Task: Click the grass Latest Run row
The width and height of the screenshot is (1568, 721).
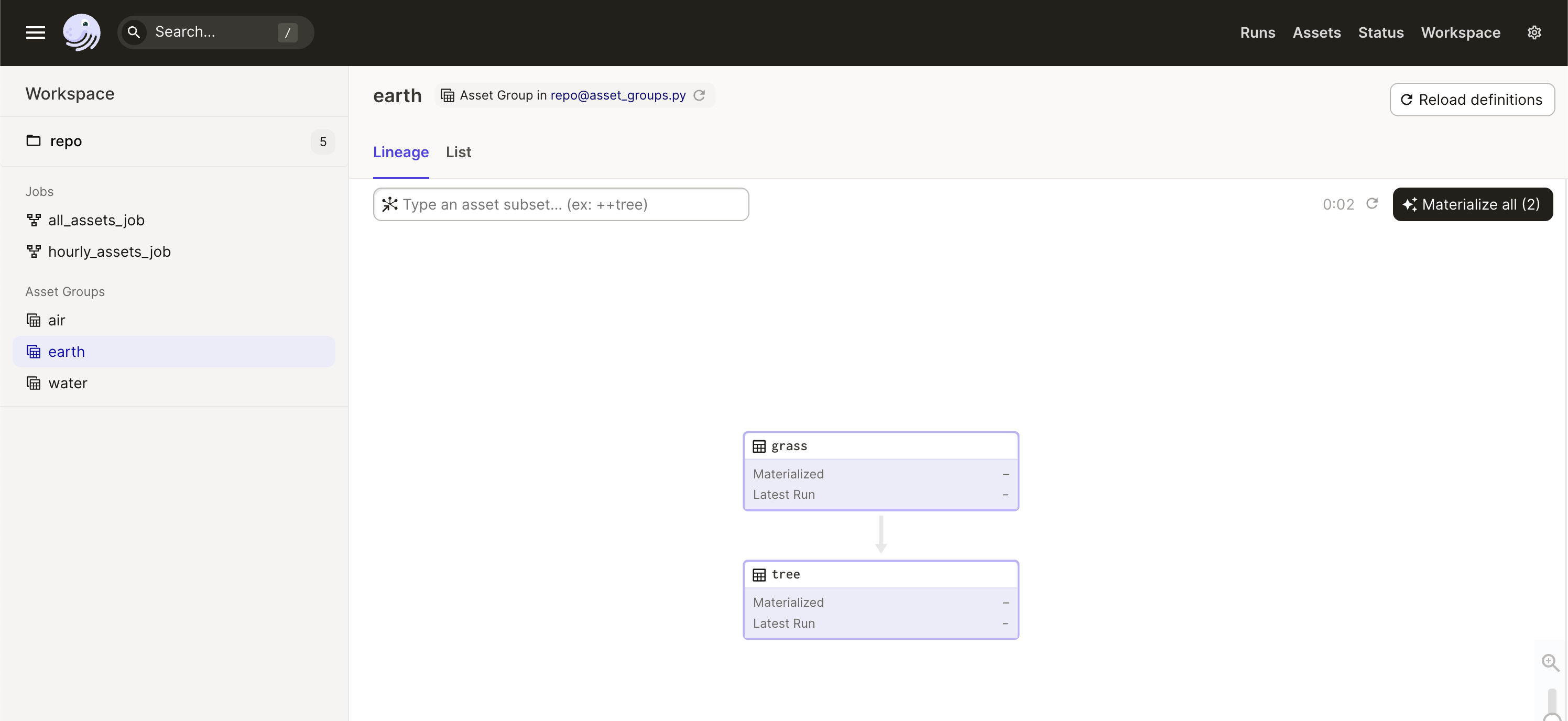Action: point(881,495)
